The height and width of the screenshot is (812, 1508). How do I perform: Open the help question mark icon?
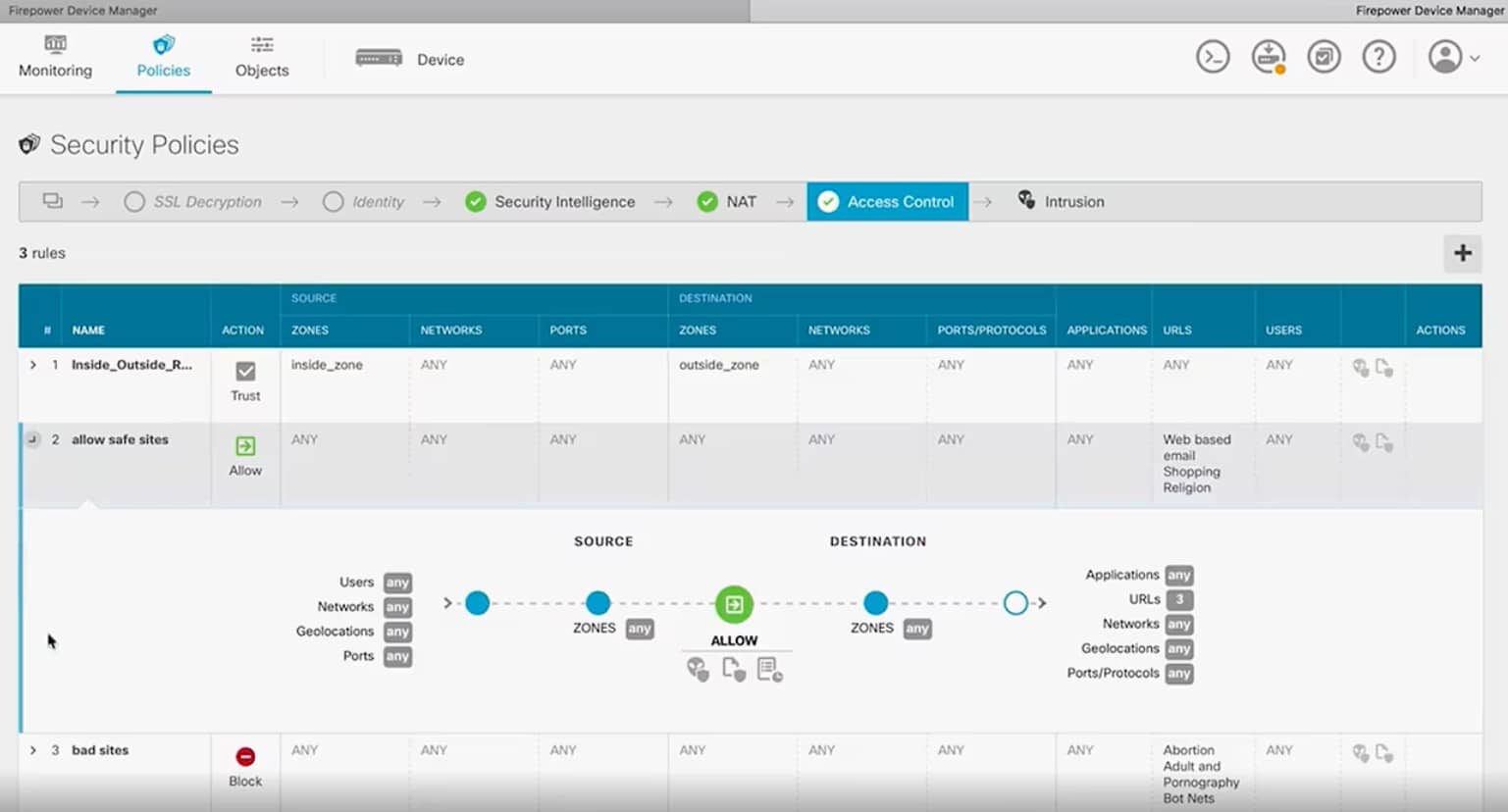[x=1378, y=57]
